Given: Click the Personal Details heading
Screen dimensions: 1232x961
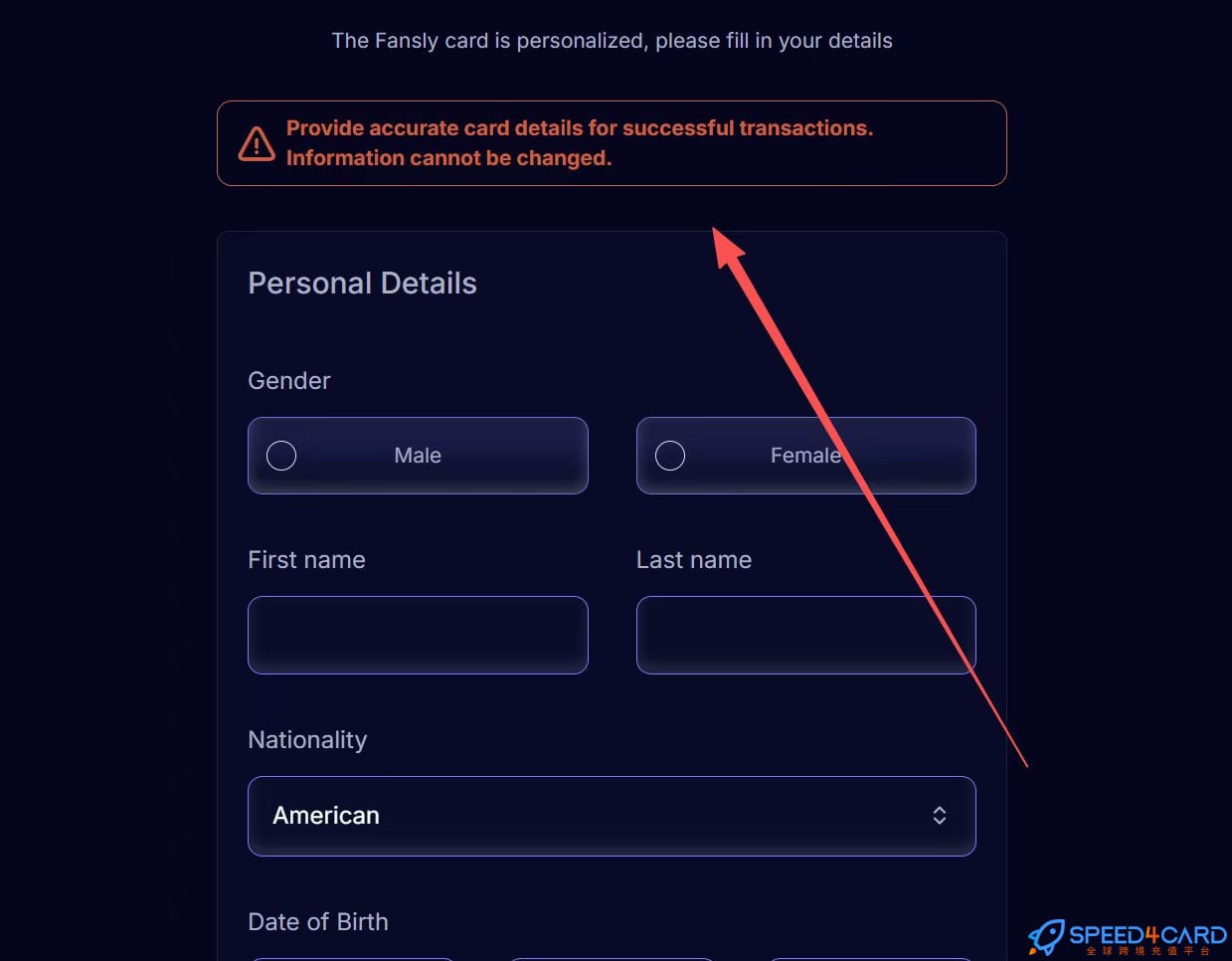Looking at the screenshot, I should coord(362,284).
